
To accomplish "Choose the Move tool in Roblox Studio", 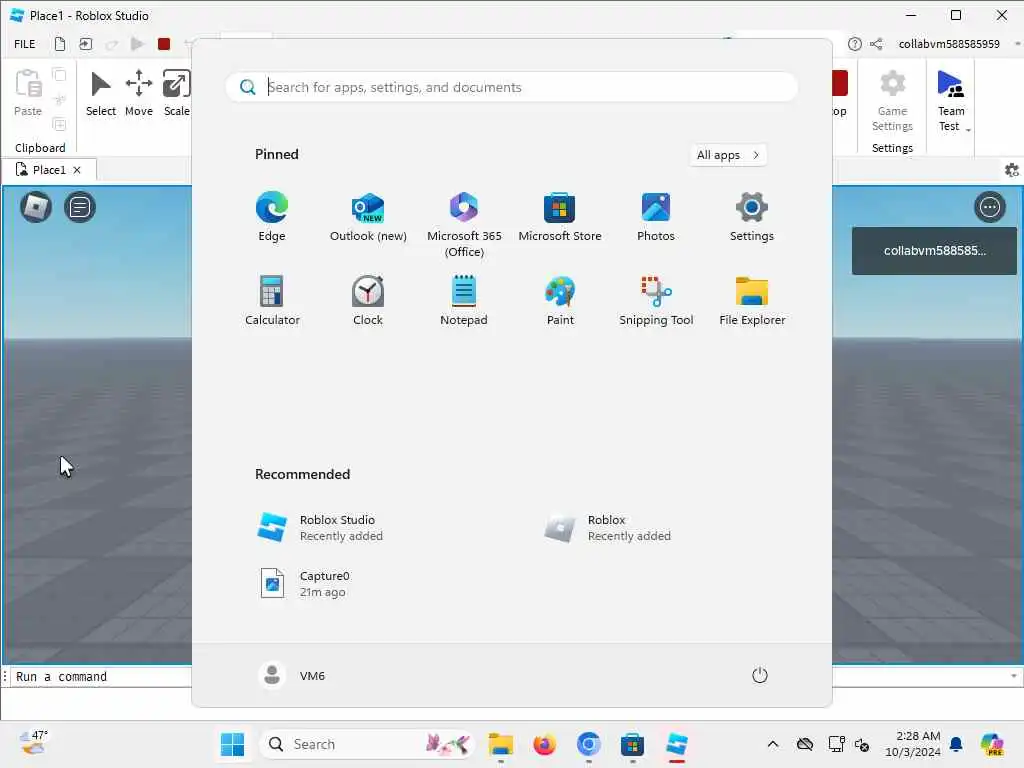I will tap(138, 93).
